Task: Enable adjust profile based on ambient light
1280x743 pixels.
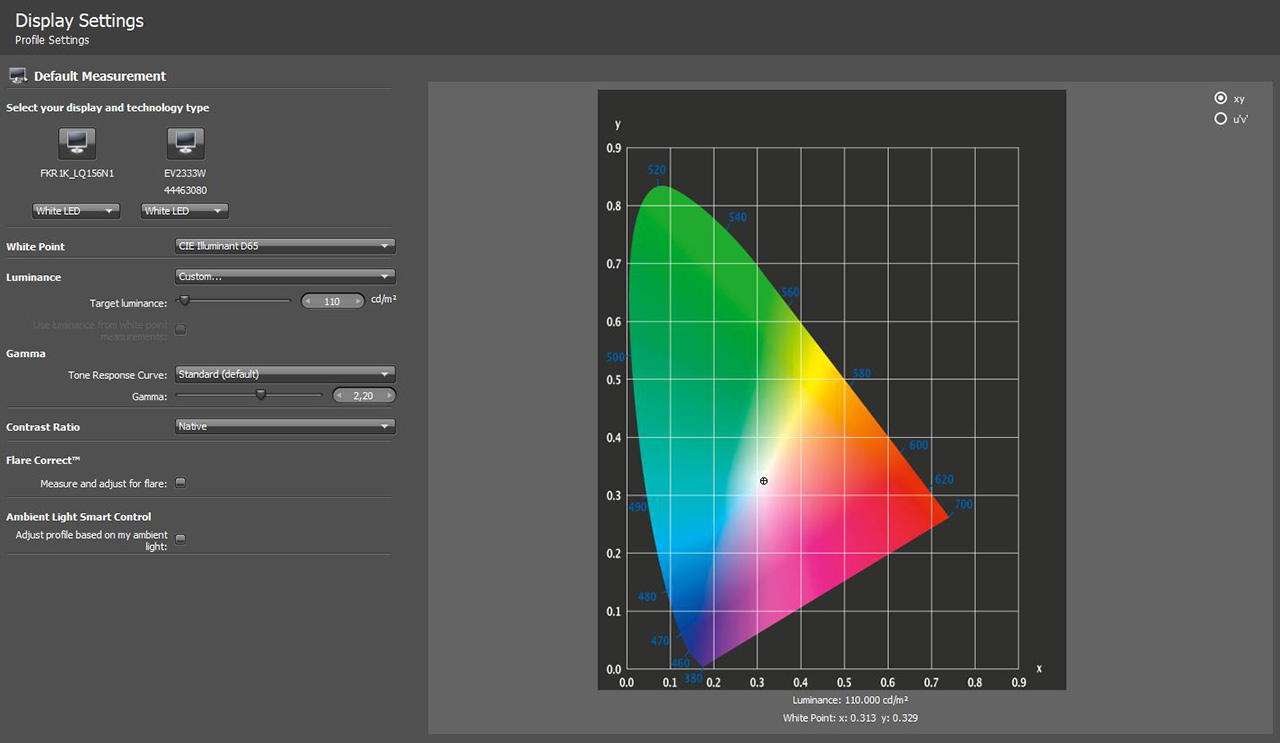Action: point(180,539)
